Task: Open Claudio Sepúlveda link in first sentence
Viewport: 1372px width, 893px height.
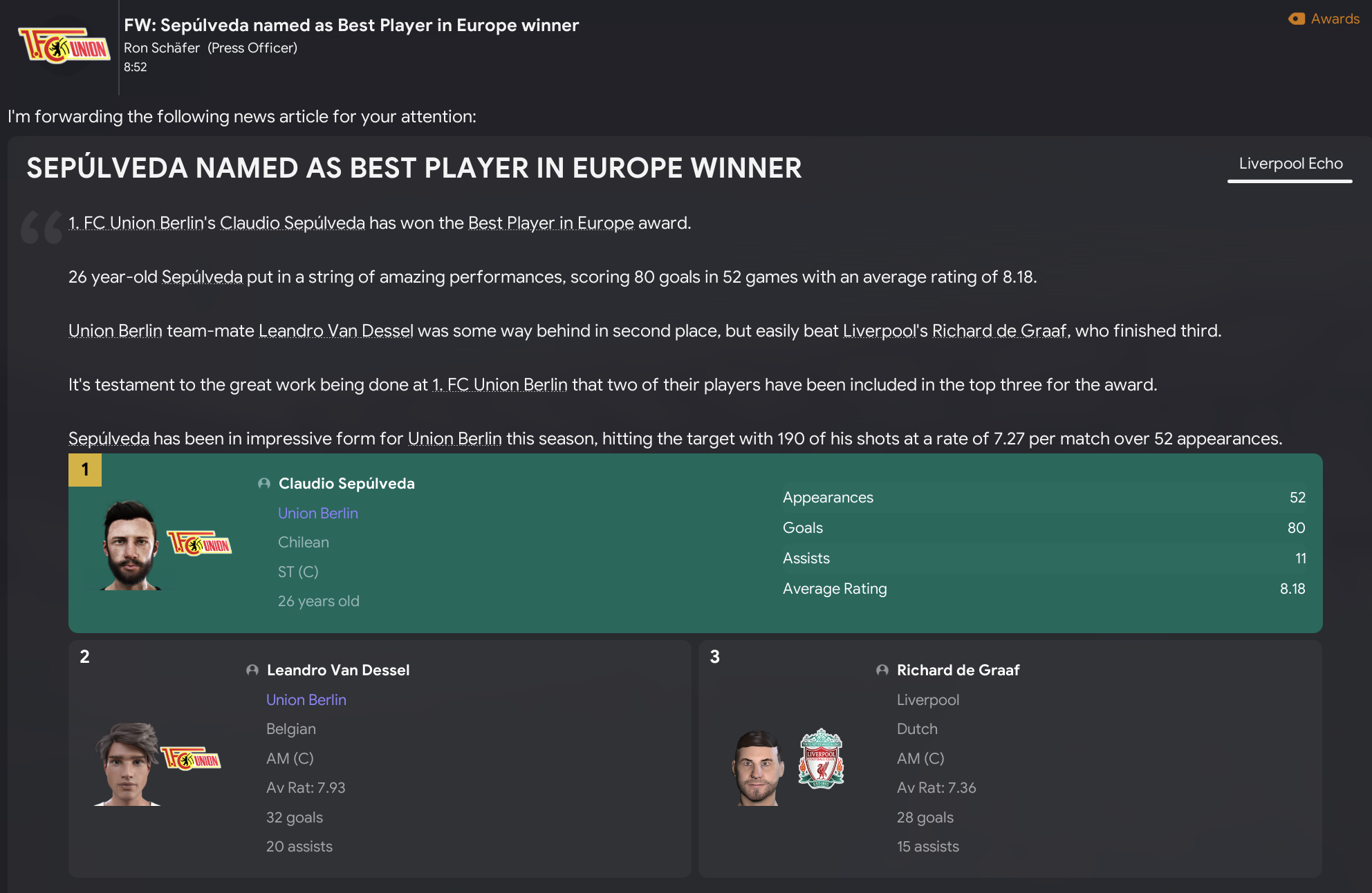Action: click(x=292, y=223)
